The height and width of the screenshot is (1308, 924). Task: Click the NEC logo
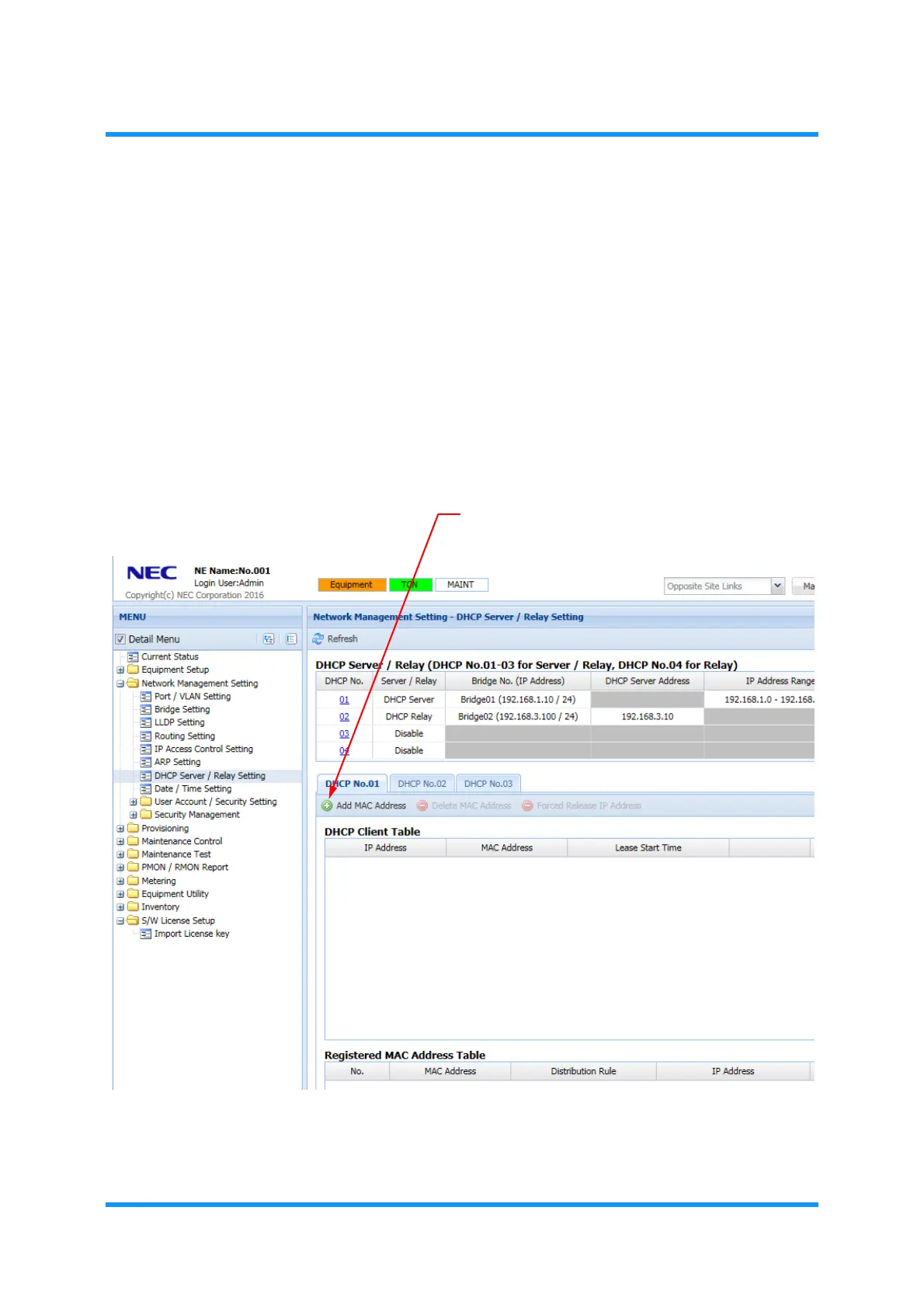(x=152, y=573)
